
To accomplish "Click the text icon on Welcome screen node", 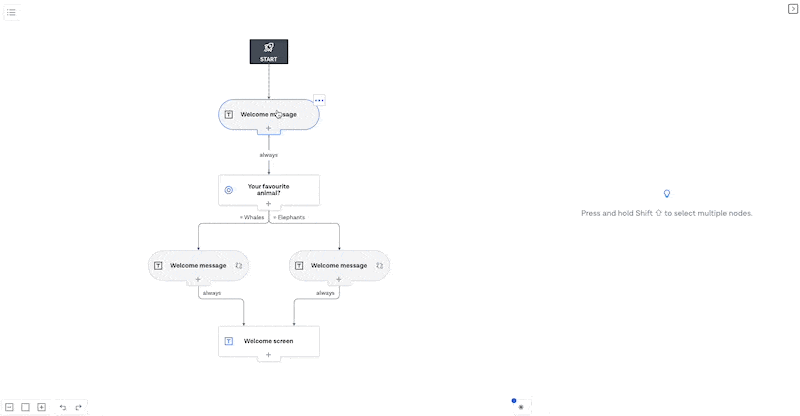I will coord(229,341).
